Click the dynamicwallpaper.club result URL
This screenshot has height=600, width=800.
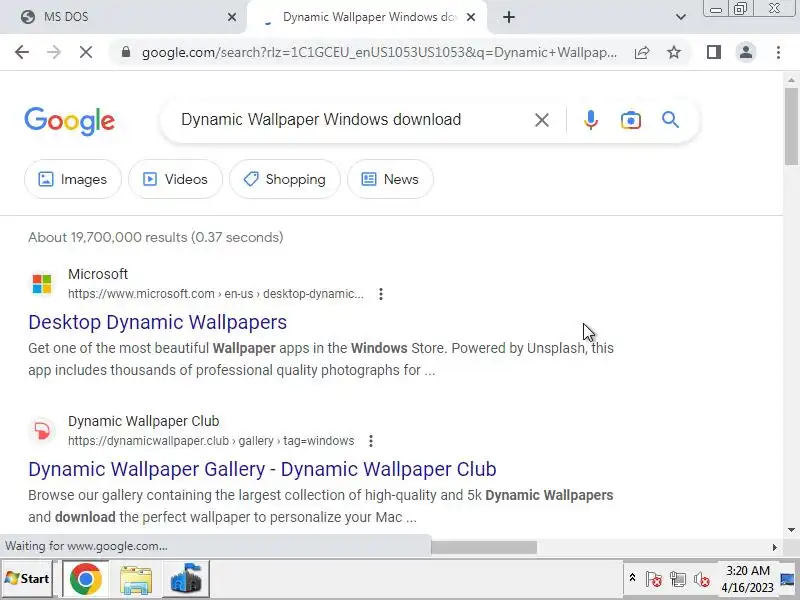coord(211,441)
